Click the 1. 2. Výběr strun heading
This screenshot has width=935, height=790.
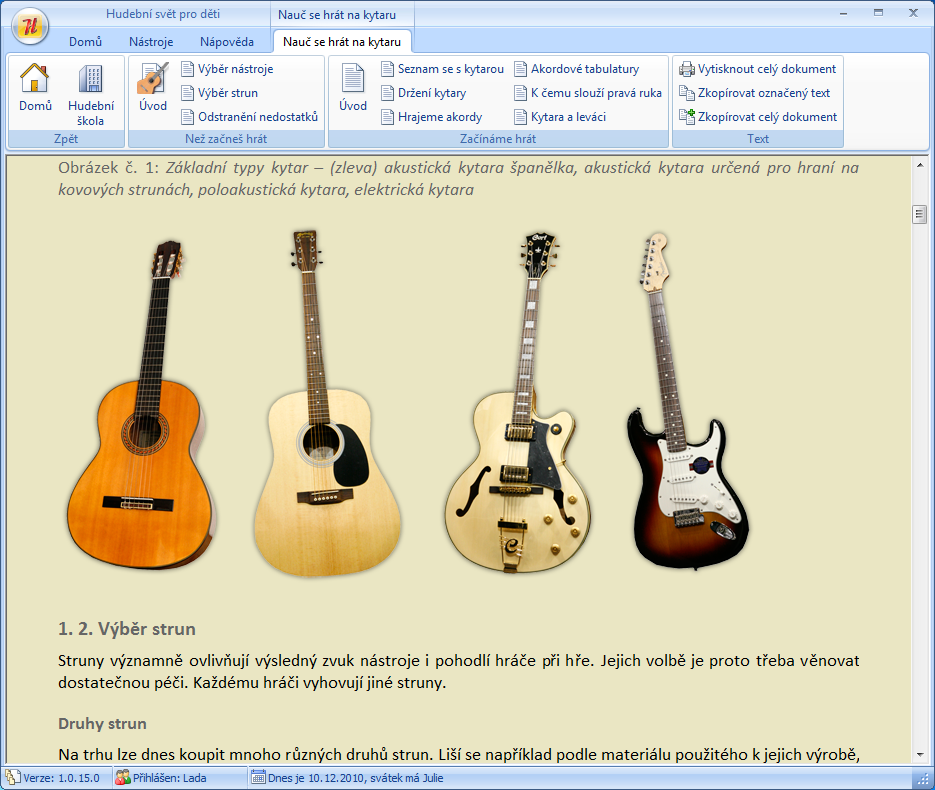[x=127, y=629]
